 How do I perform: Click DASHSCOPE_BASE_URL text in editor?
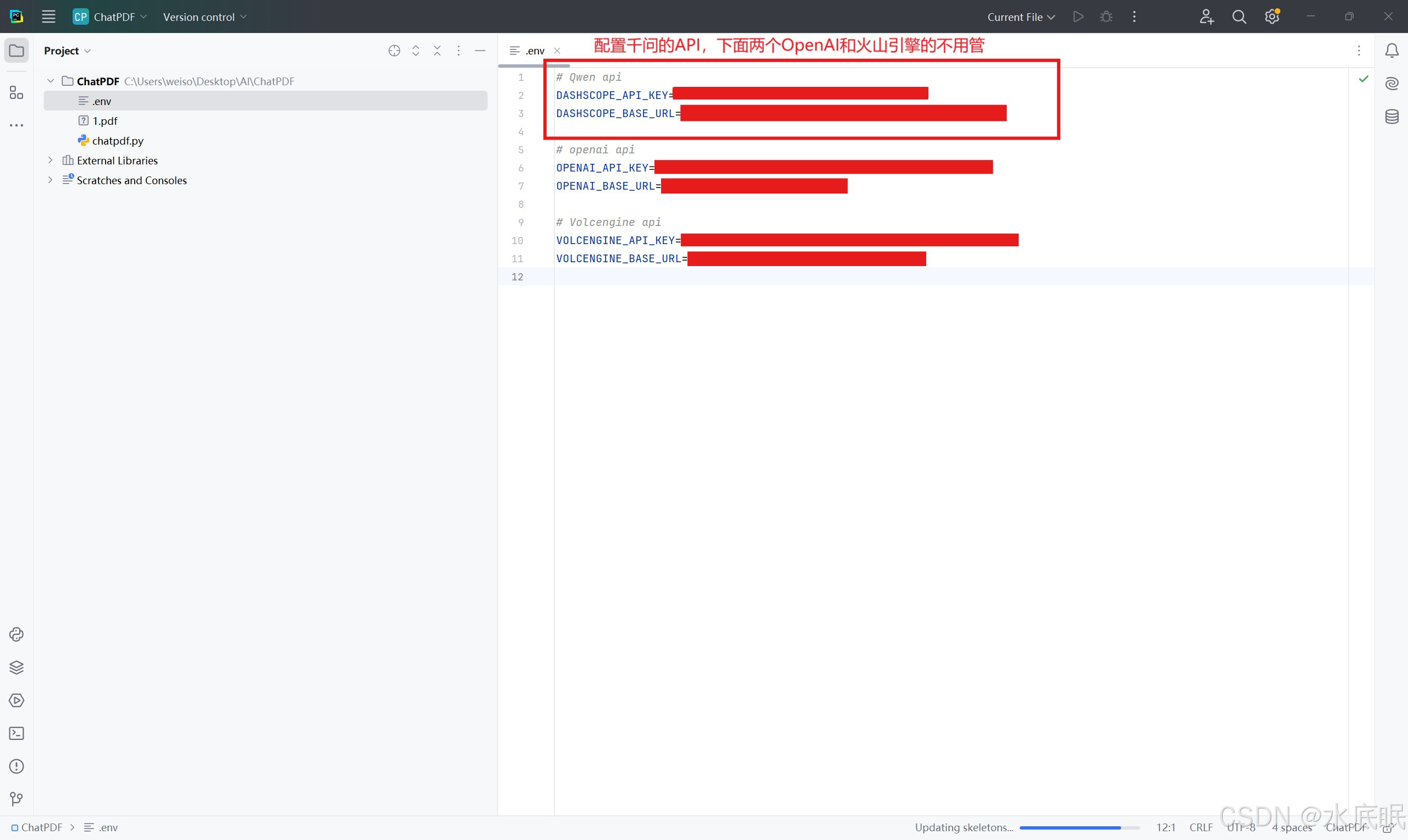[615, 113]
